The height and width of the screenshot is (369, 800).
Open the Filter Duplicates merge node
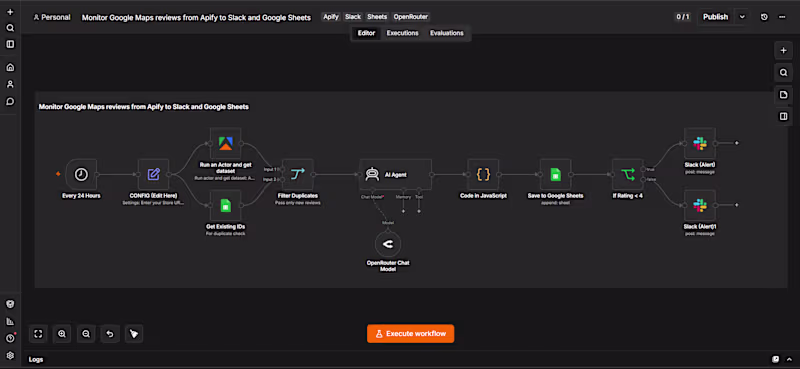297,174
